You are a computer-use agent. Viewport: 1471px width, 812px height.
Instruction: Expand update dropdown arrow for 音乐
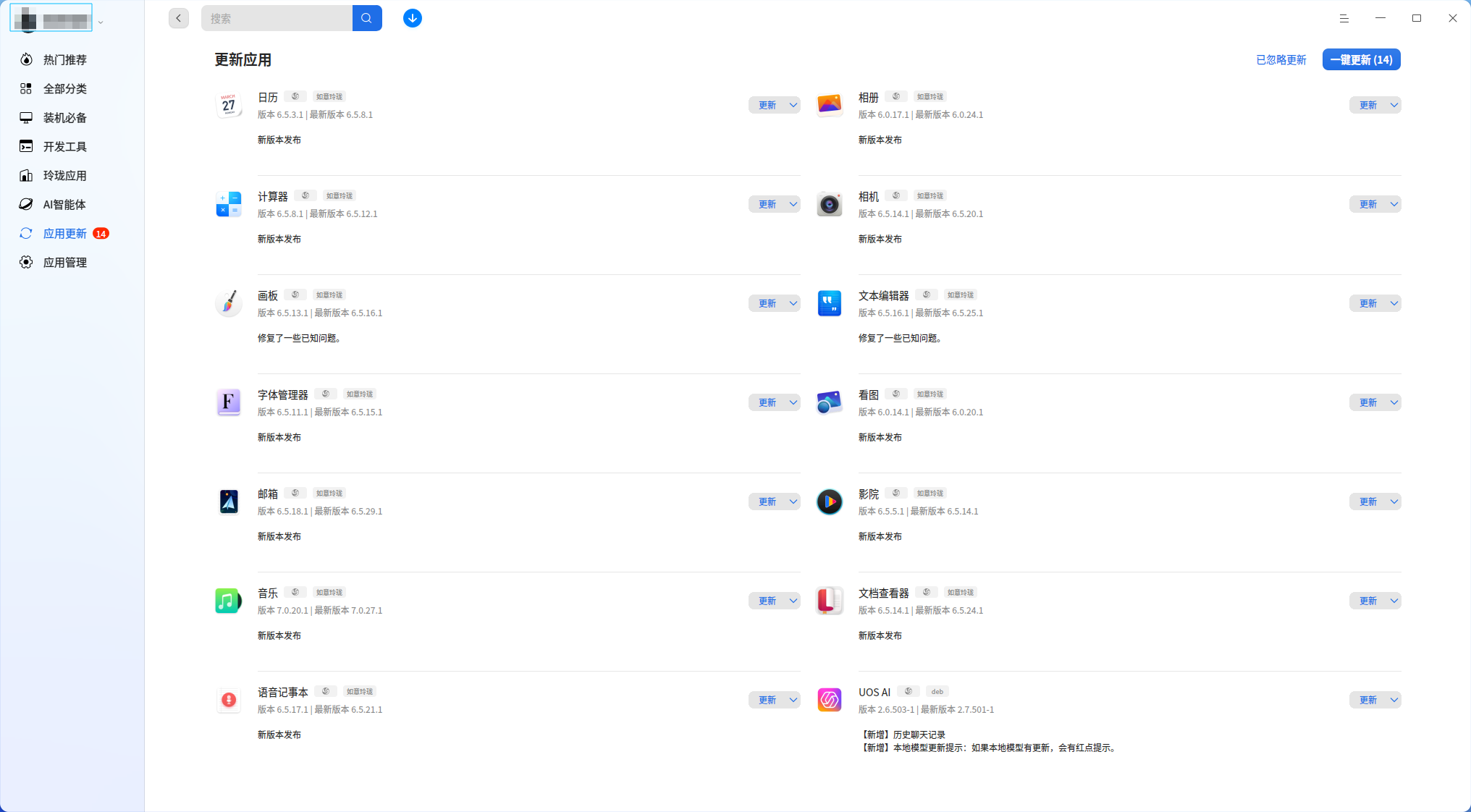click(x=793, y=601)
